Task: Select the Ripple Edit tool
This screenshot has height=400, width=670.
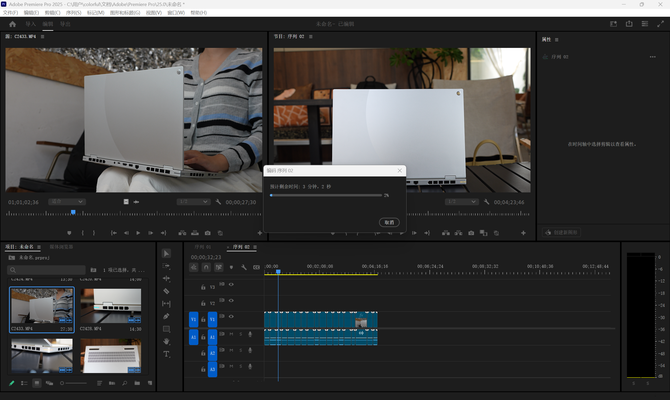Action: click(166, 278)
